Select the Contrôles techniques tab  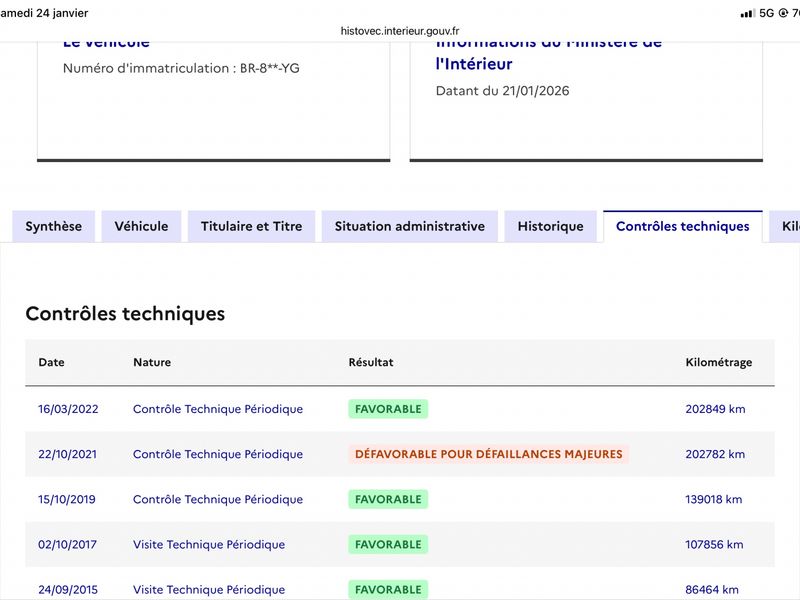click(682, 226)
